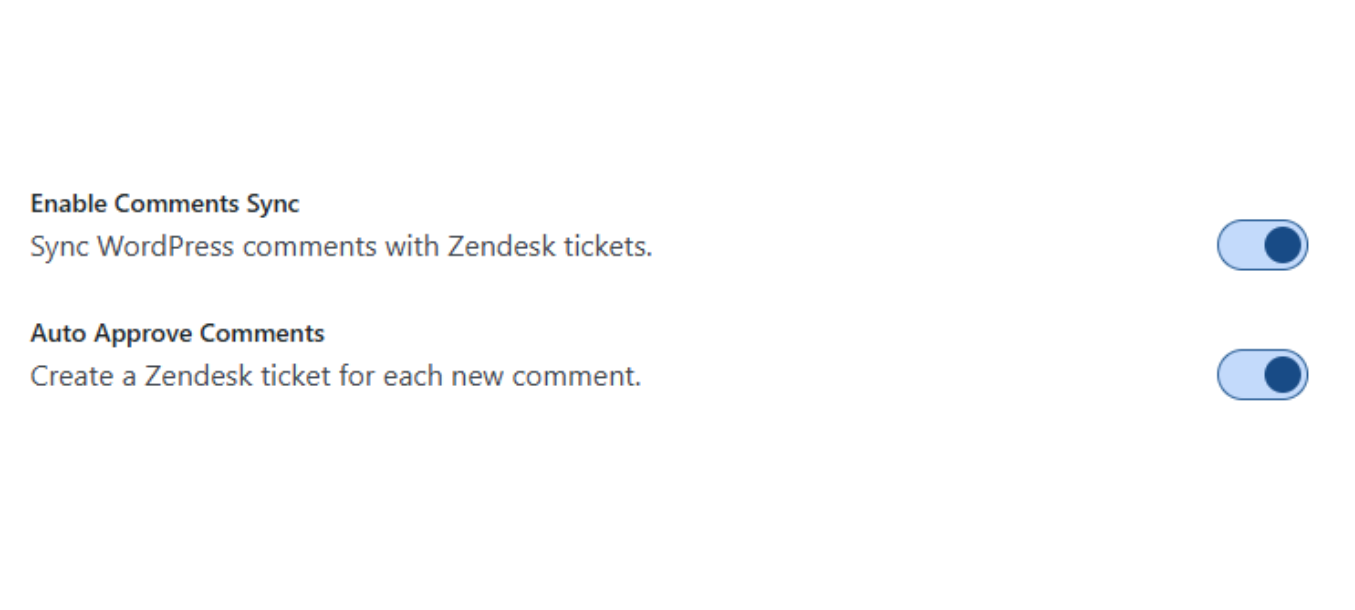Disable syncing WordPress comments with Zendesk
The image size is (1355, 610).
(x=1262, y=245)
